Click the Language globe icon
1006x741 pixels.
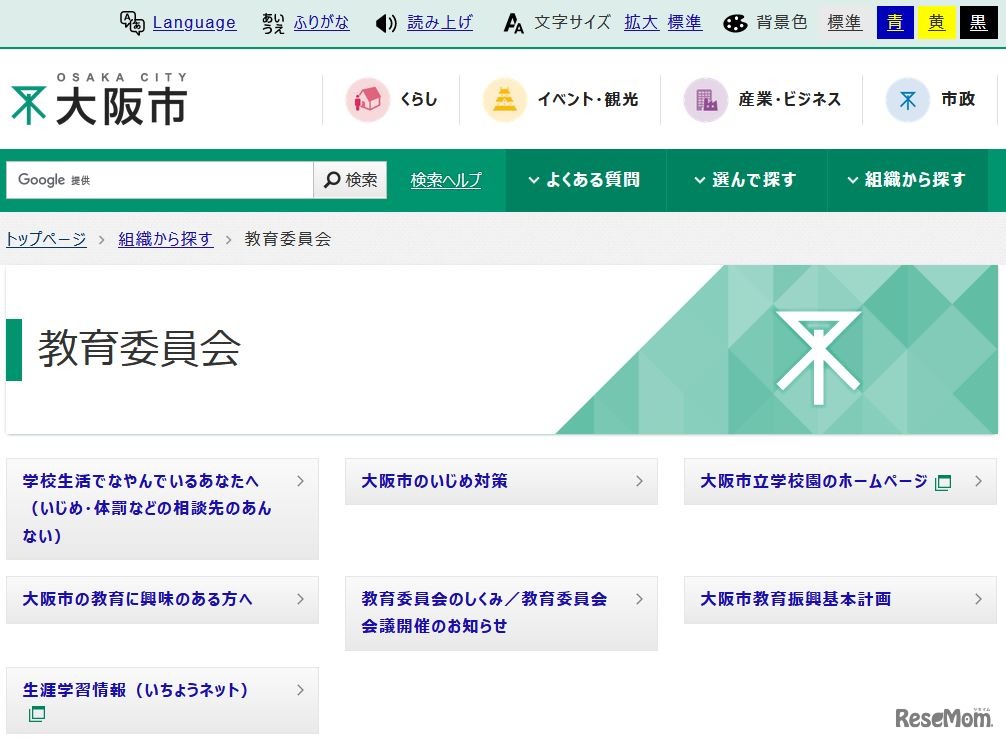(x=133, y=21)
